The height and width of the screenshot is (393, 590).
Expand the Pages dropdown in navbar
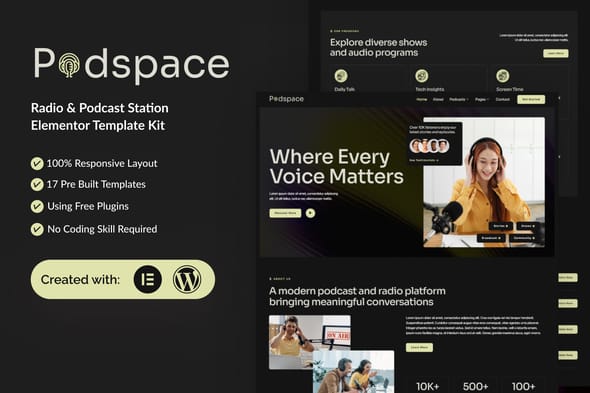click(x=482, y=99)
